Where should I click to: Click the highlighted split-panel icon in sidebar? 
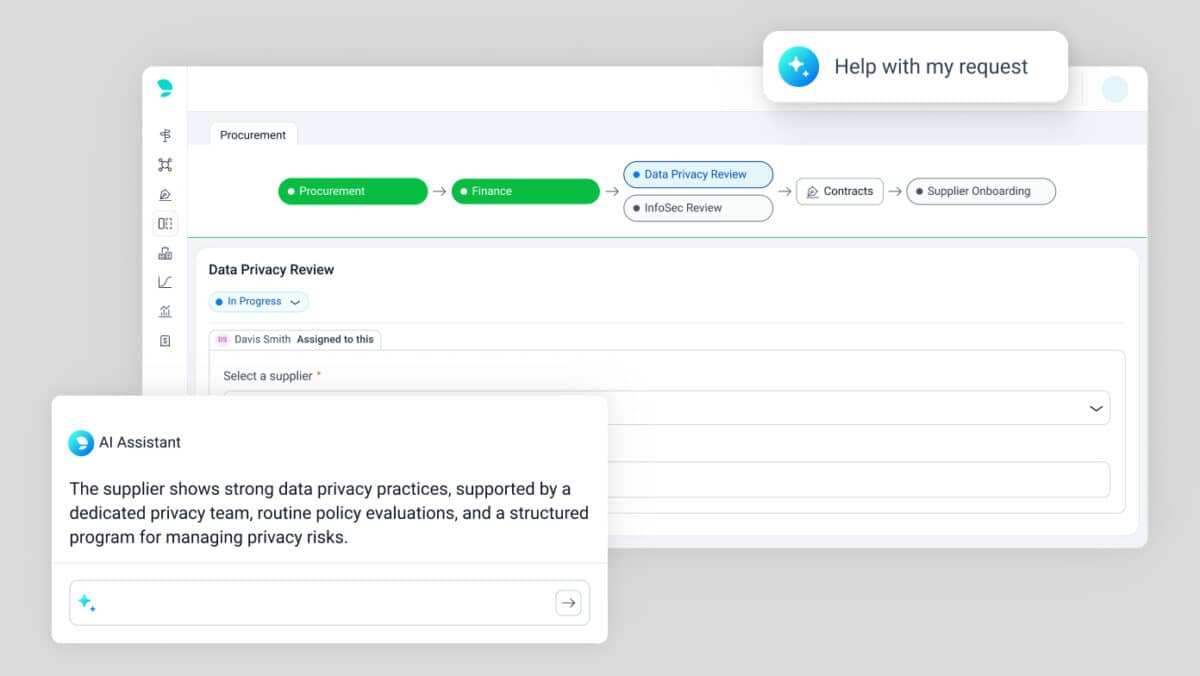(x=165, y=224)
